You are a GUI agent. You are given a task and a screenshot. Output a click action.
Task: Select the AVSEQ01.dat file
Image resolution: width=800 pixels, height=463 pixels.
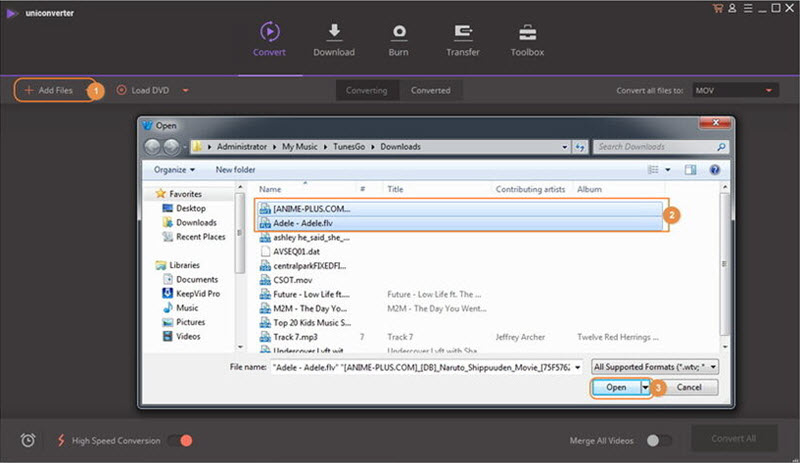290,252
